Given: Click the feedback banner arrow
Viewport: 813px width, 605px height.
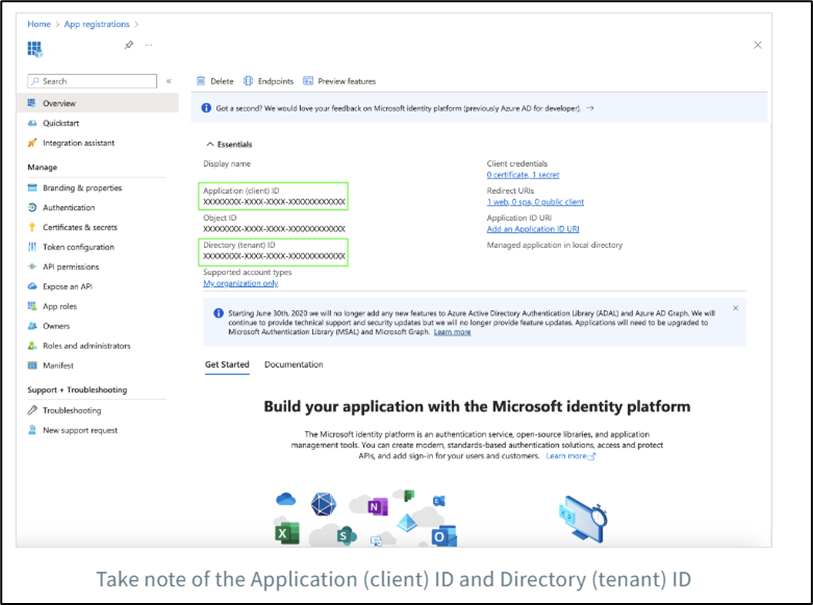Looking at the screenshot, I should point(590,108).
